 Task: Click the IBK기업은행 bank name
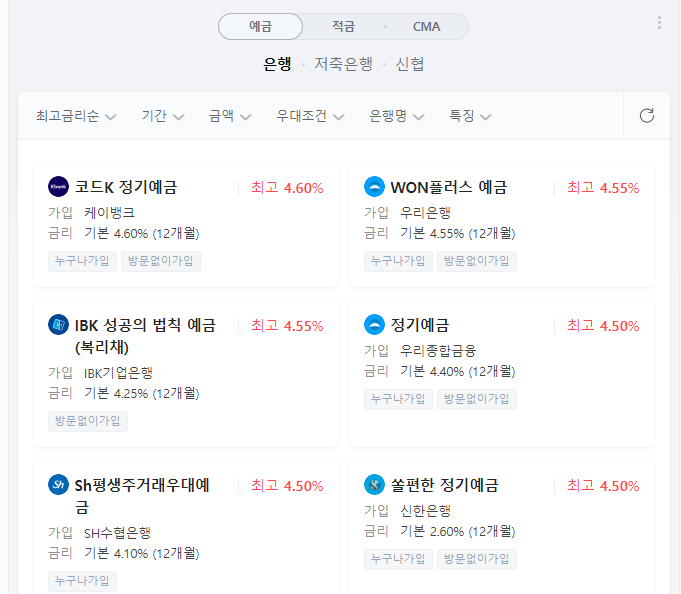click(118, 373)
